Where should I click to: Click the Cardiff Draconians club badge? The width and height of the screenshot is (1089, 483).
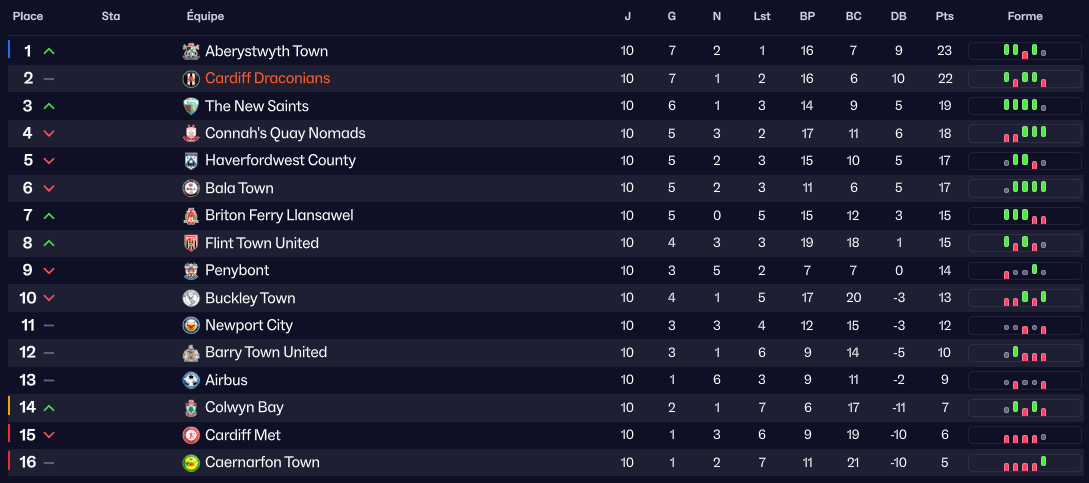tap(191, 78)
